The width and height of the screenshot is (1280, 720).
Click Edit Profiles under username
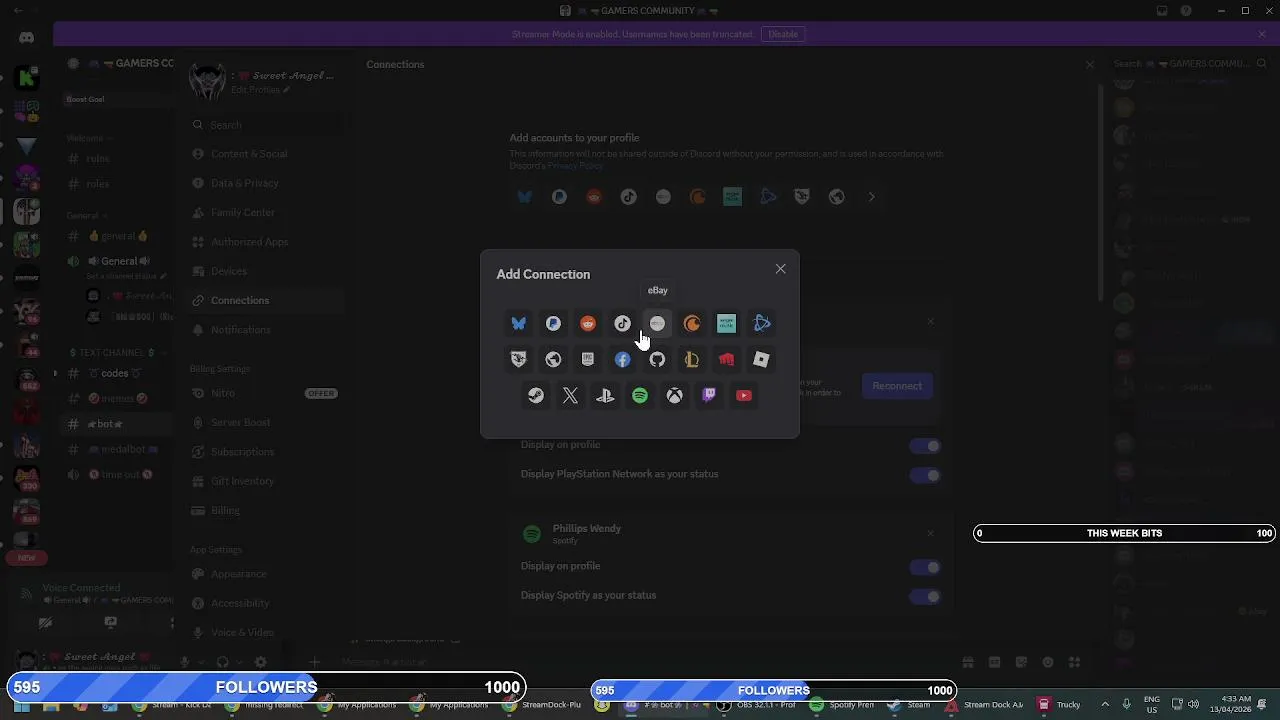[260, 90]
